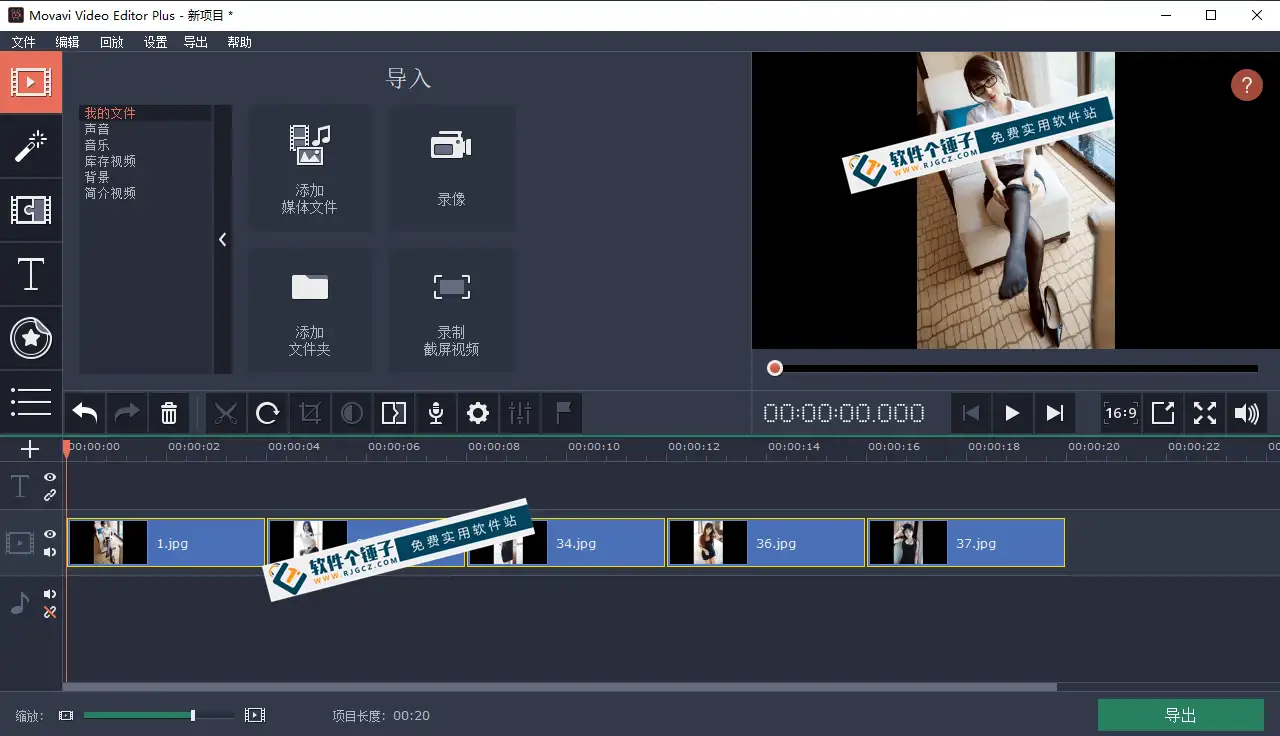Open the 16:9 aspect ratio dropdown
The image size is (1280, 736).
click(1120, 412)
